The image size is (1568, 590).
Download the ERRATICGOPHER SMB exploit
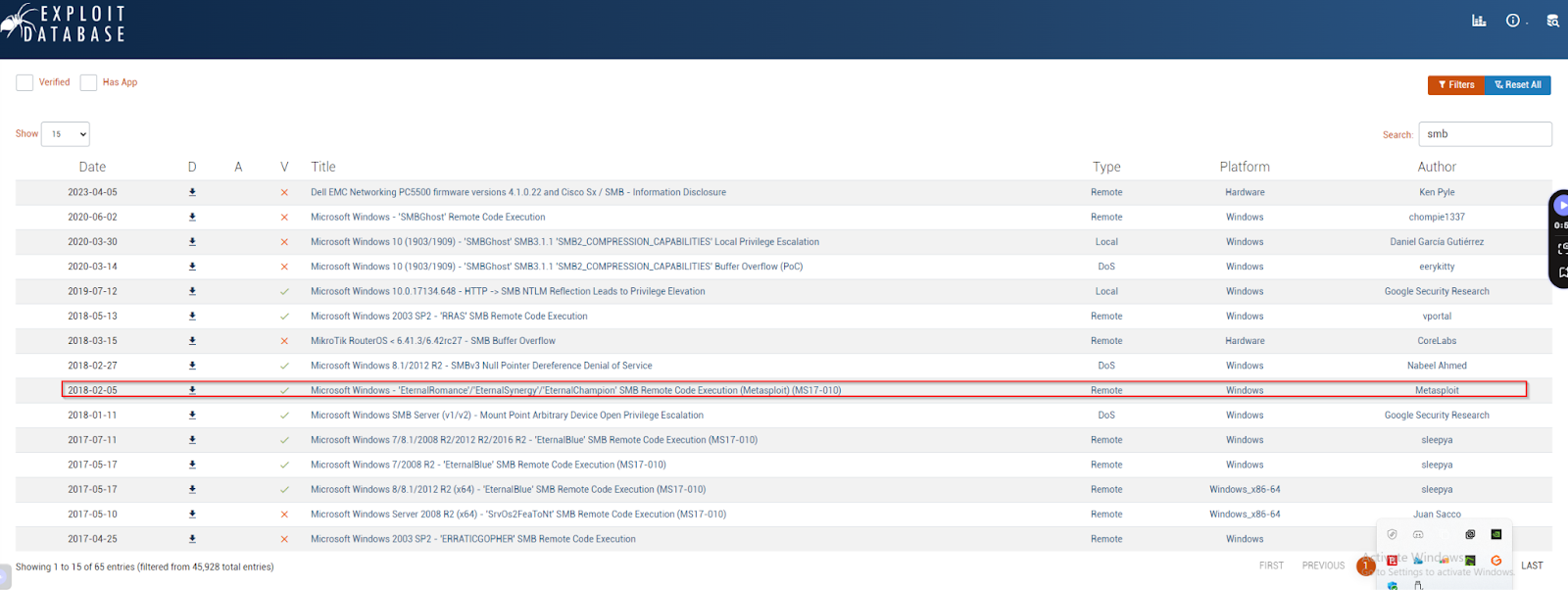(x=192, y=539)
